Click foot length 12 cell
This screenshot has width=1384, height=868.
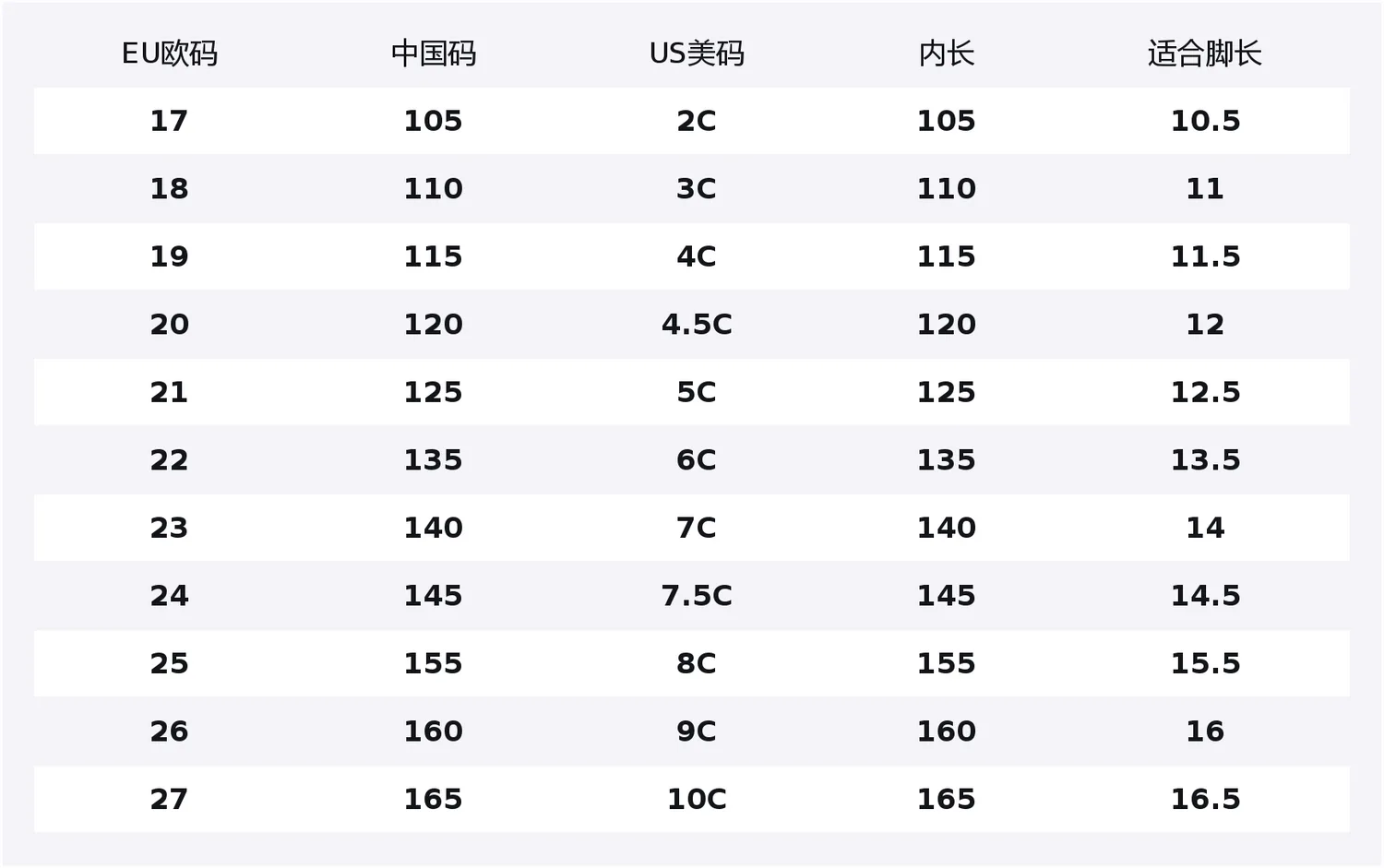(1205, 325)
